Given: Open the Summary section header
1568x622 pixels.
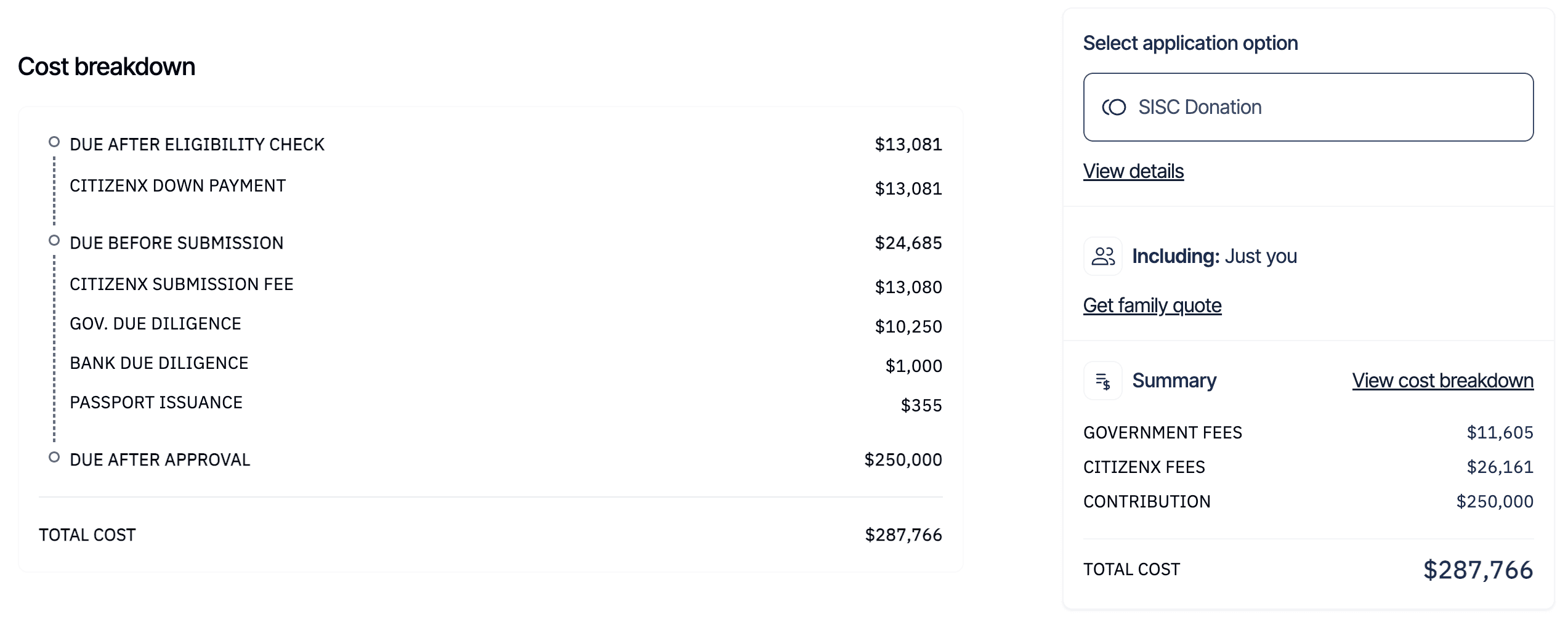Looking at the screenshot, I should pos(1174,381).
